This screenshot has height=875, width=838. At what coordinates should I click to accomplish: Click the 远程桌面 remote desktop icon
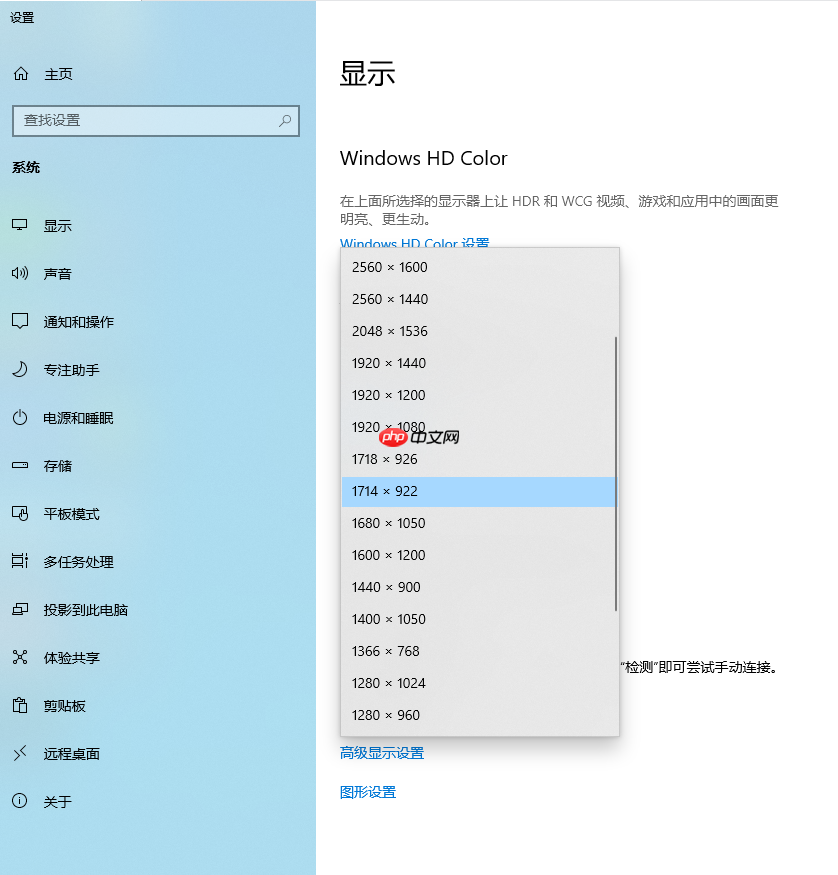click(22, 753)
